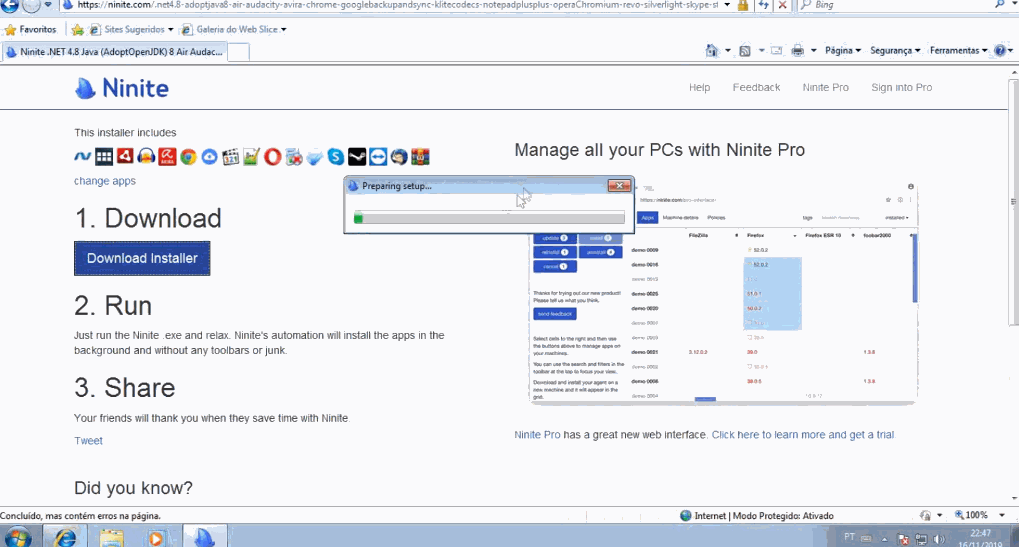Screen dimensions: 1019x547
Task: Click the Audacity headphones icon
Action: pos(146,157)
